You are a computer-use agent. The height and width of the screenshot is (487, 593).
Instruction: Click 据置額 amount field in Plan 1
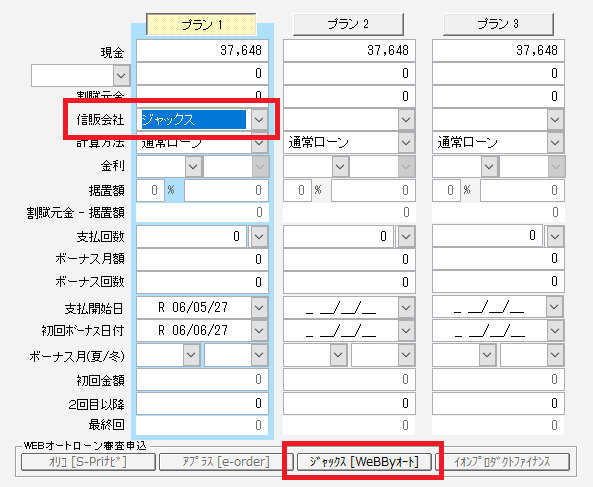[x=226, y=190]
